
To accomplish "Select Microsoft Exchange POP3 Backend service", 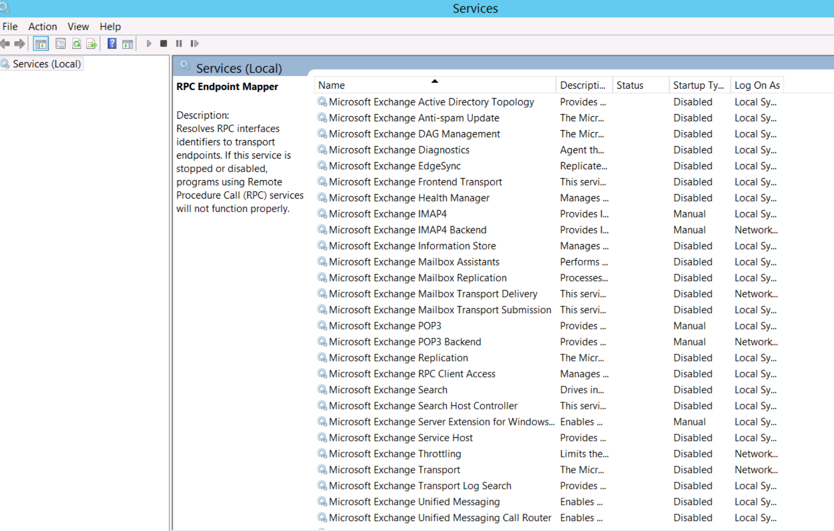I will coord(405,342).
